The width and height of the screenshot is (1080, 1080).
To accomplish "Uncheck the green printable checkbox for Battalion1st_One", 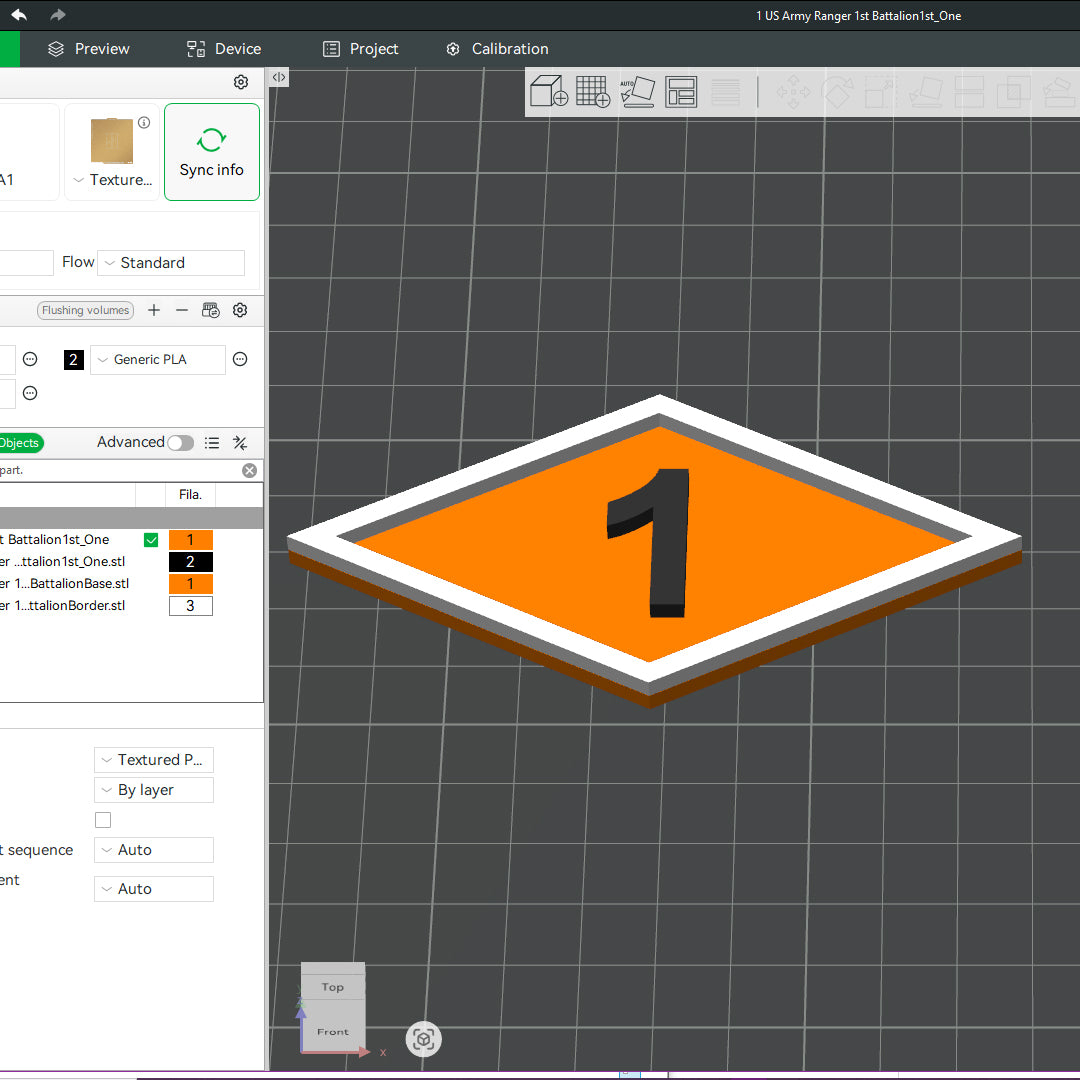I will (151, 540).
